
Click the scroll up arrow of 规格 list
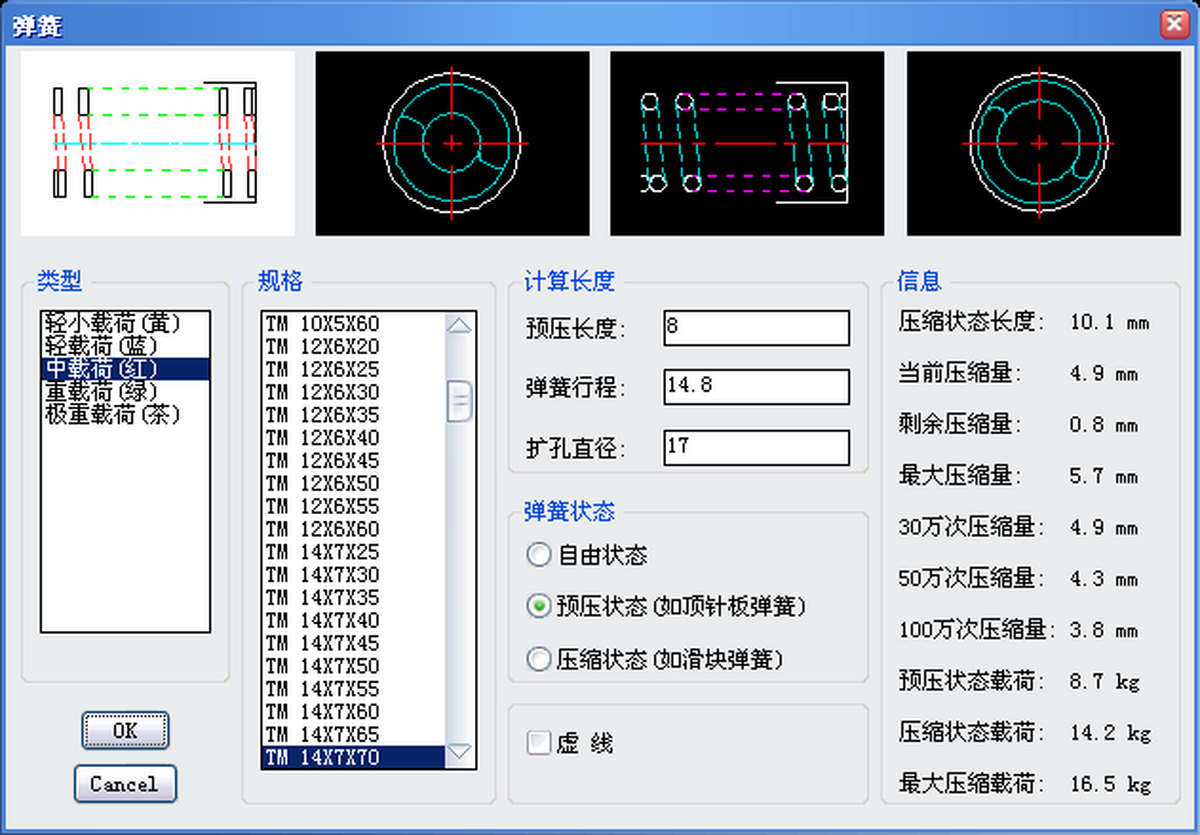click(459, 325)
